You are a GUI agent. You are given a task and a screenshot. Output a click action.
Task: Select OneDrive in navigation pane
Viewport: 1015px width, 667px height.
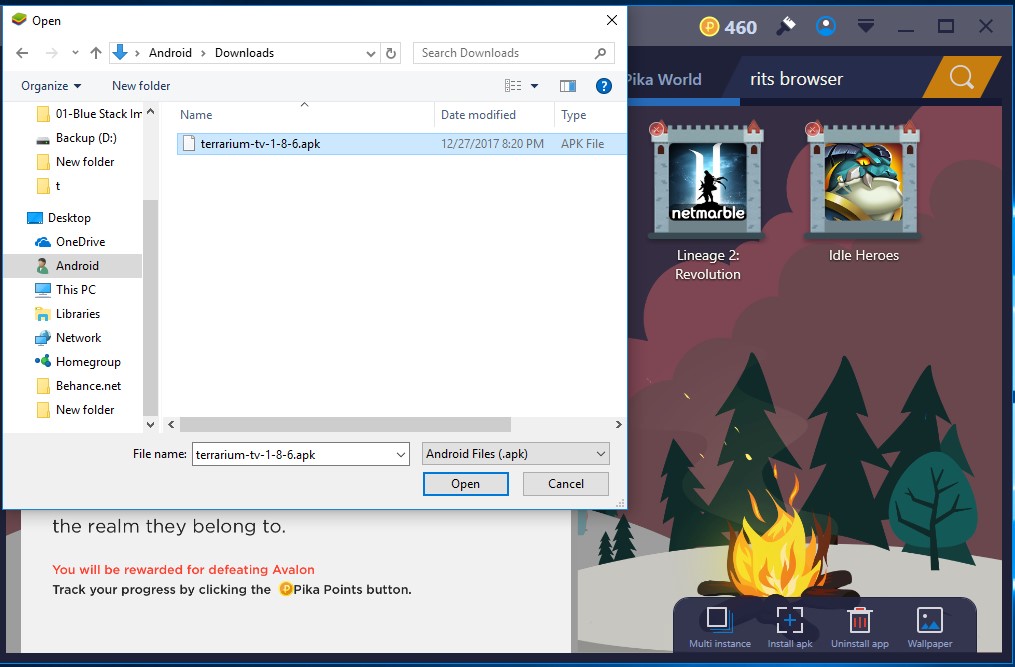(x=70, y=242)
